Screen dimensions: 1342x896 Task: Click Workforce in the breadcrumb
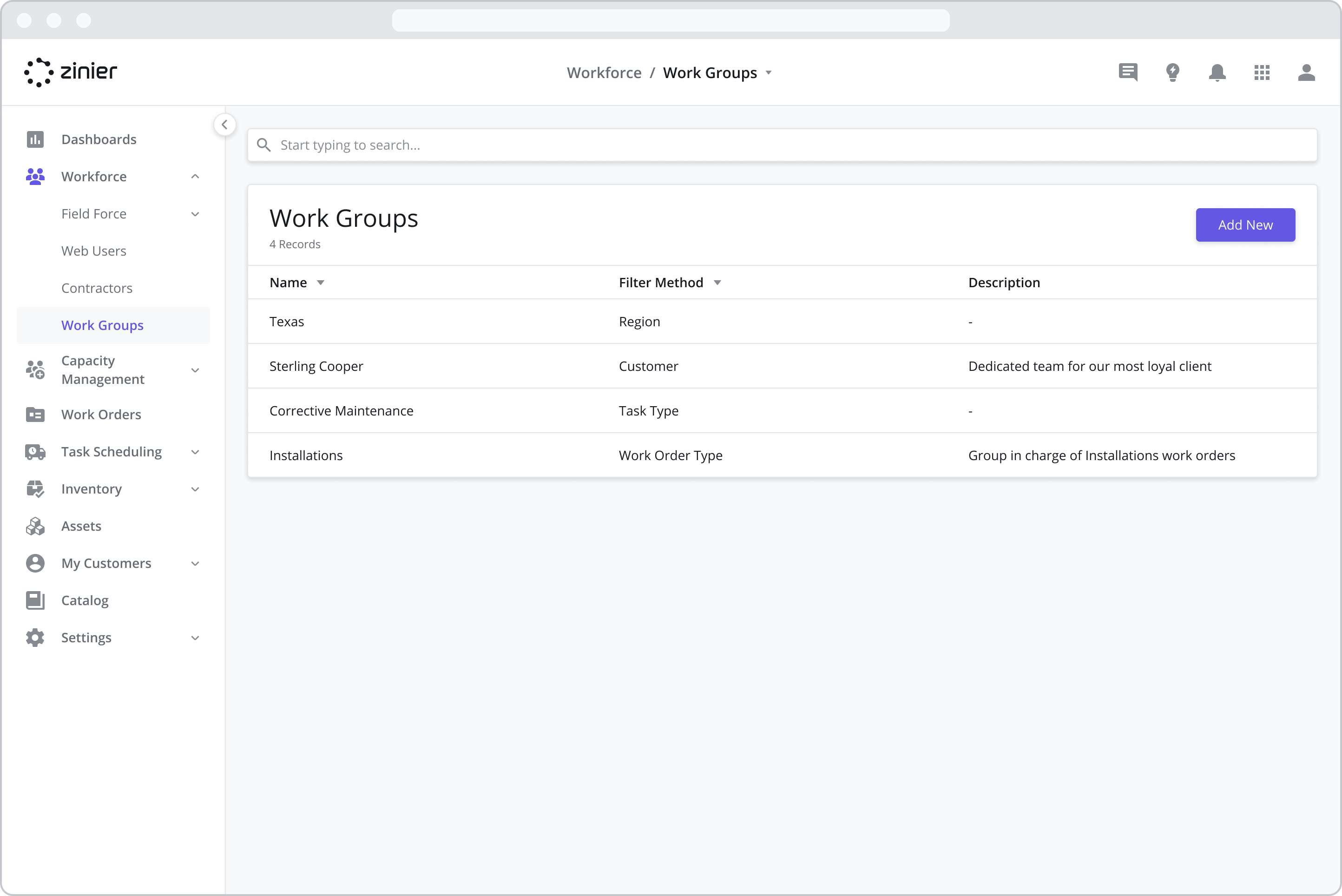click(x=604, y=72)
